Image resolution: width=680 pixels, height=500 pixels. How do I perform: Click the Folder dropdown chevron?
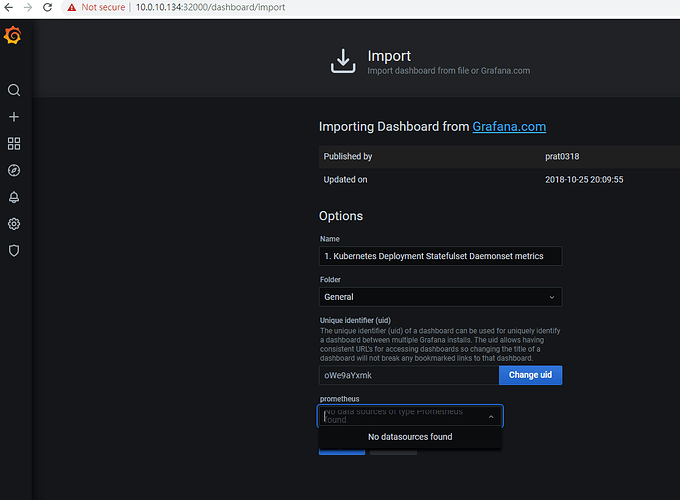pyautogui.click(x=552, y=297)
